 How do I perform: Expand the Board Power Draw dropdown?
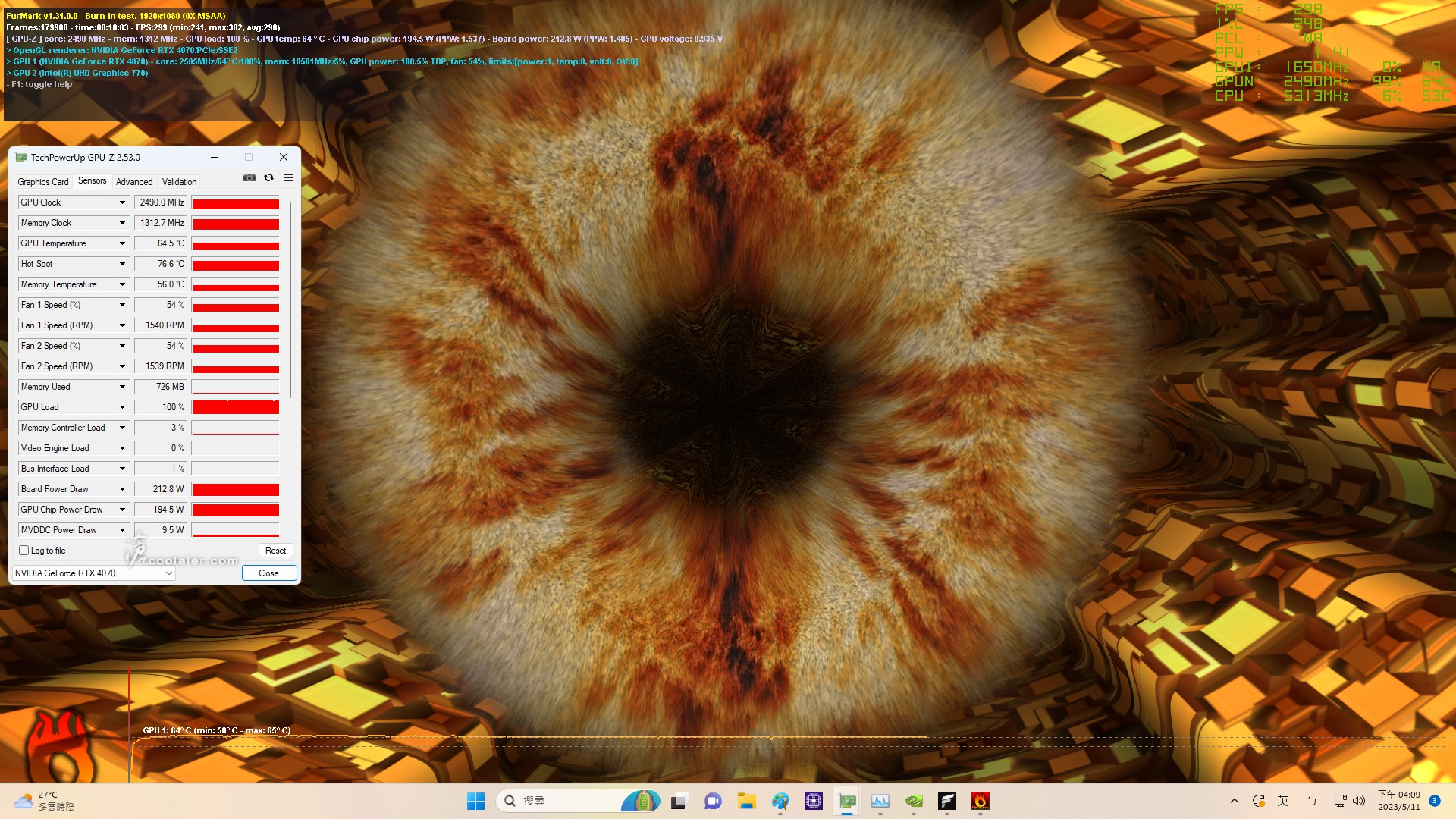click(122, 489)
